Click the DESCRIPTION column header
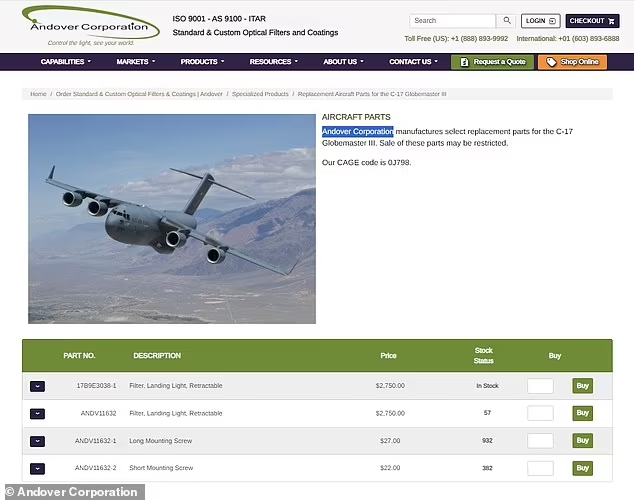Viewport: 634px width, 500px height. pyautogui.click(x=157, y=356)
